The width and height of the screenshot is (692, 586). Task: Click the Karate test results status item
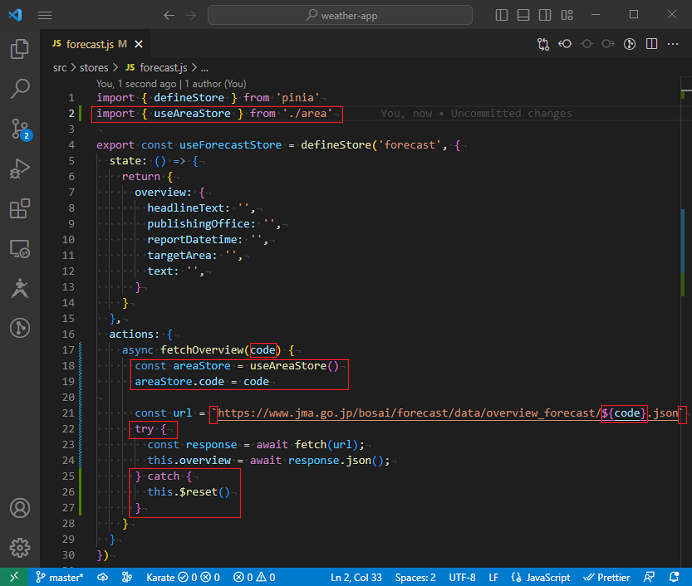point(183,577)
